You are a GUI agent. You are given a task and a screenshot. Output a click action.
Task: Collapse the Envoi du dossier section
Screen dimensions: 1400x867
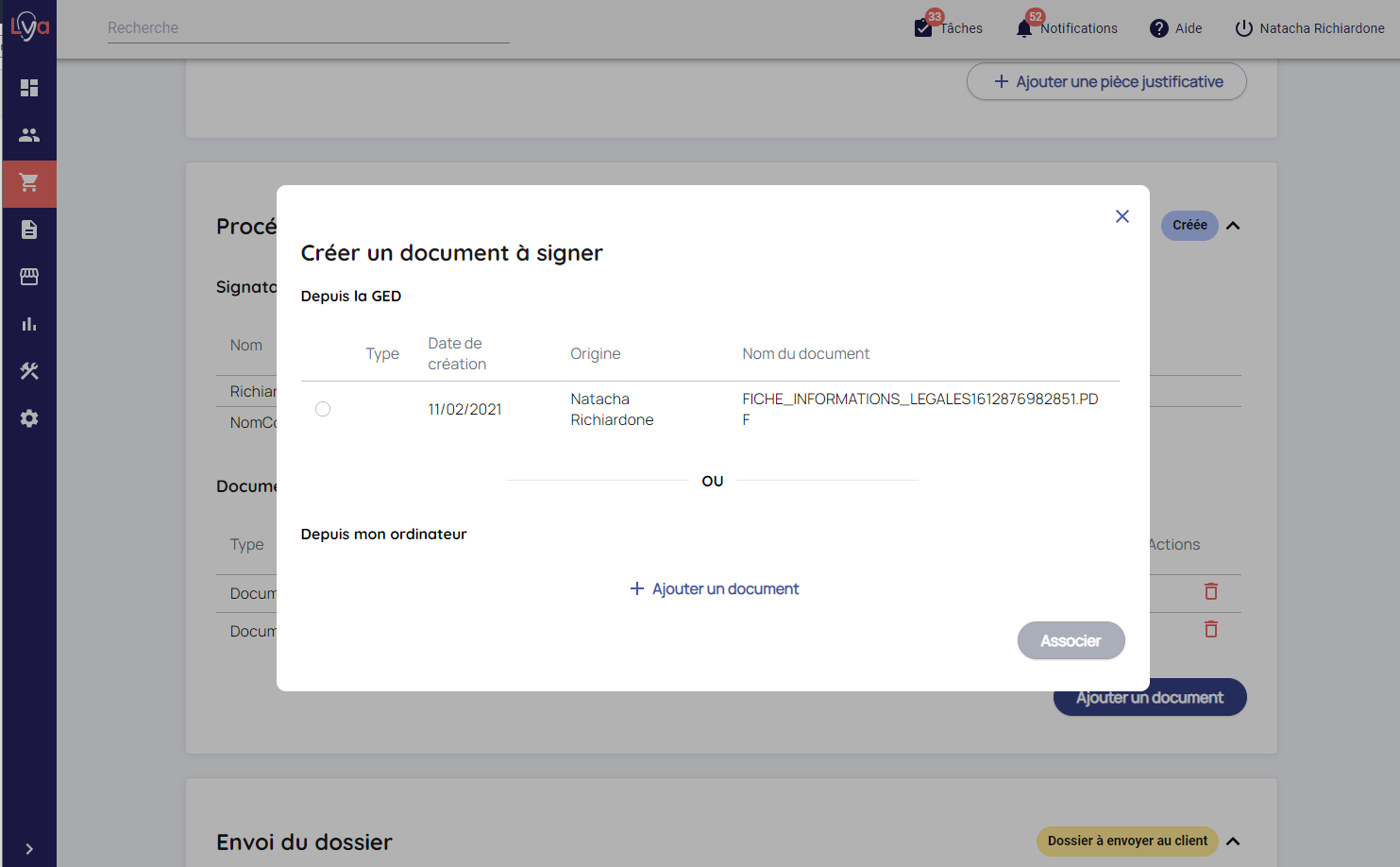point(1233,841)
